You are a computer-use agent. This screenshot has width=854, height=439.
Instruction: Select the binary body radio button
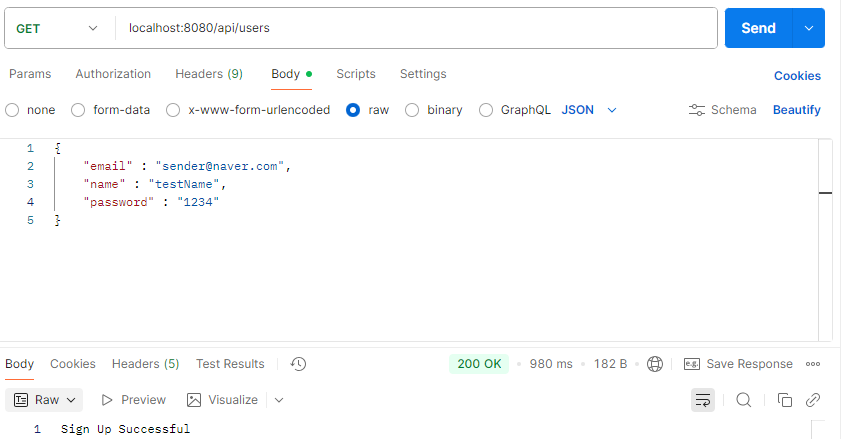click(412, 110)
